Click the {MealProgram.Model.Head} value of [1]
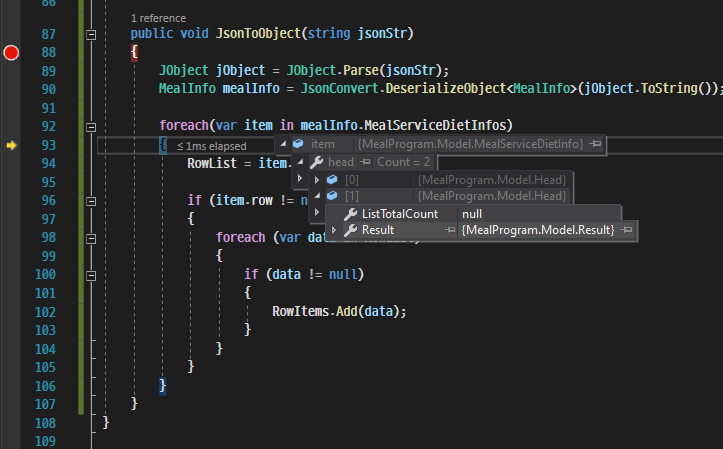Image resolution: width=723 pixels, height=449 pixels. pos(492,196)
